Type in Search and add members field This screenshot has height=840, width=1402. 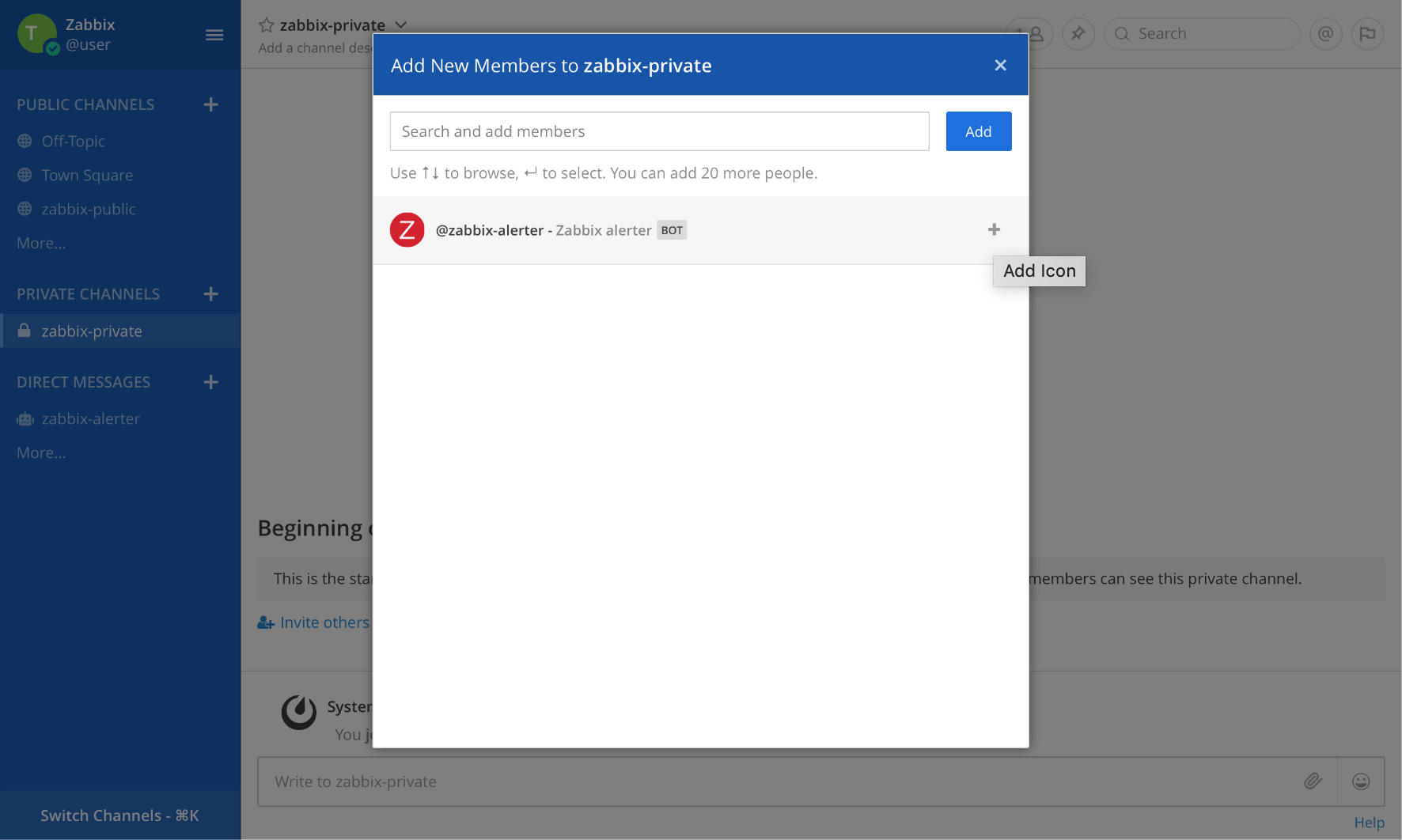(x=658, y=131)
